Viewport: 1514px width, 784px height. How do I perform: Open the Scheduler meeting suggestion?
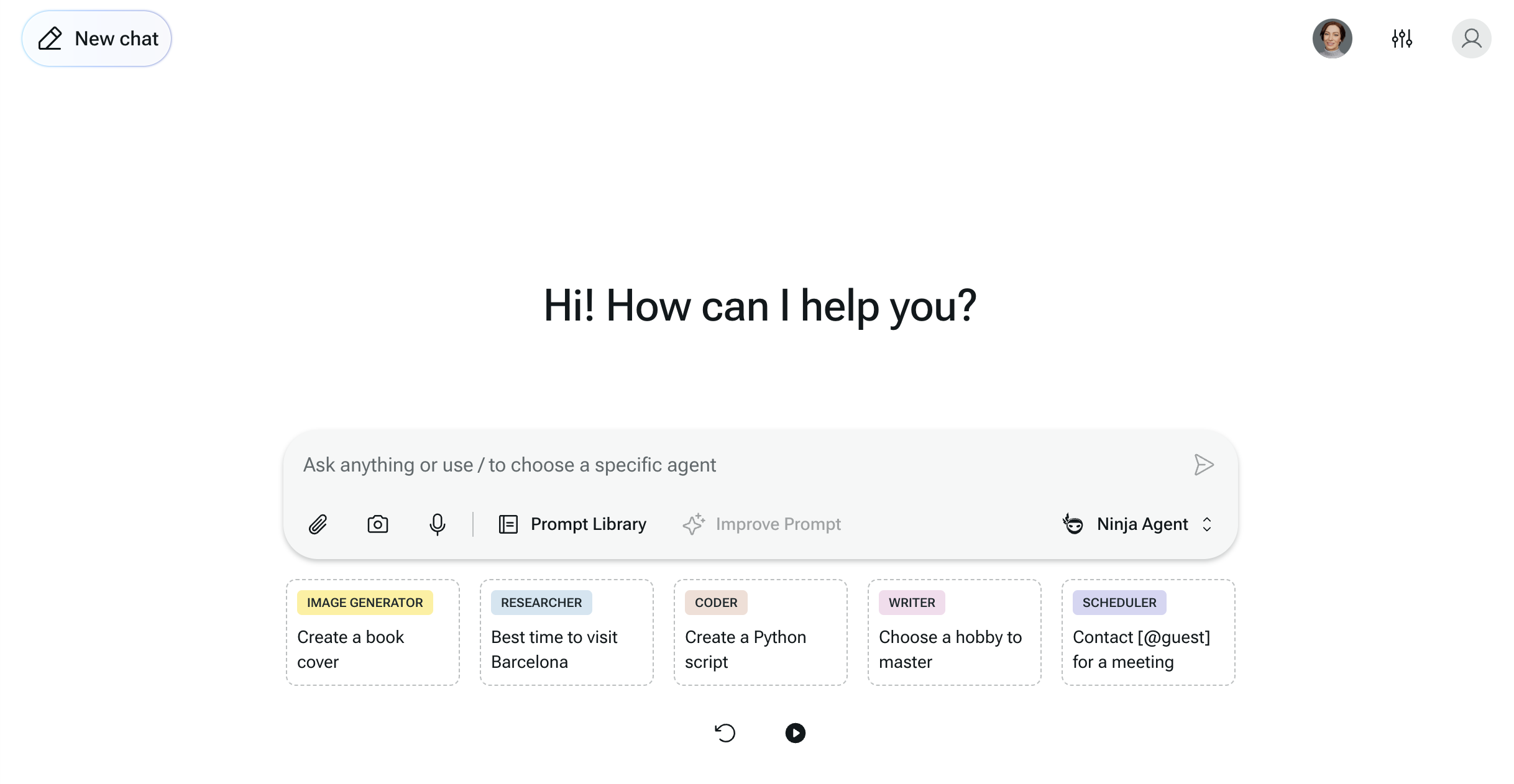(x=1148, y=632)
